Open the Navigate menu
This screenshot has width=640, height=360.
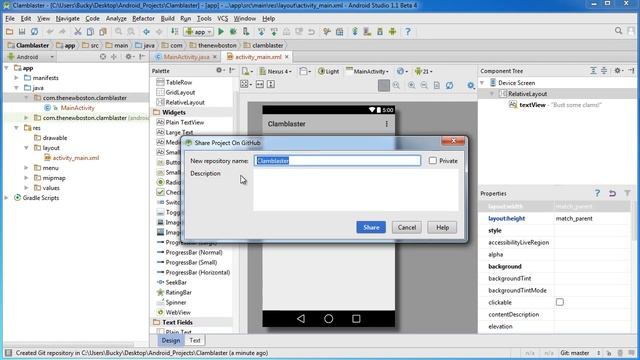68,18
